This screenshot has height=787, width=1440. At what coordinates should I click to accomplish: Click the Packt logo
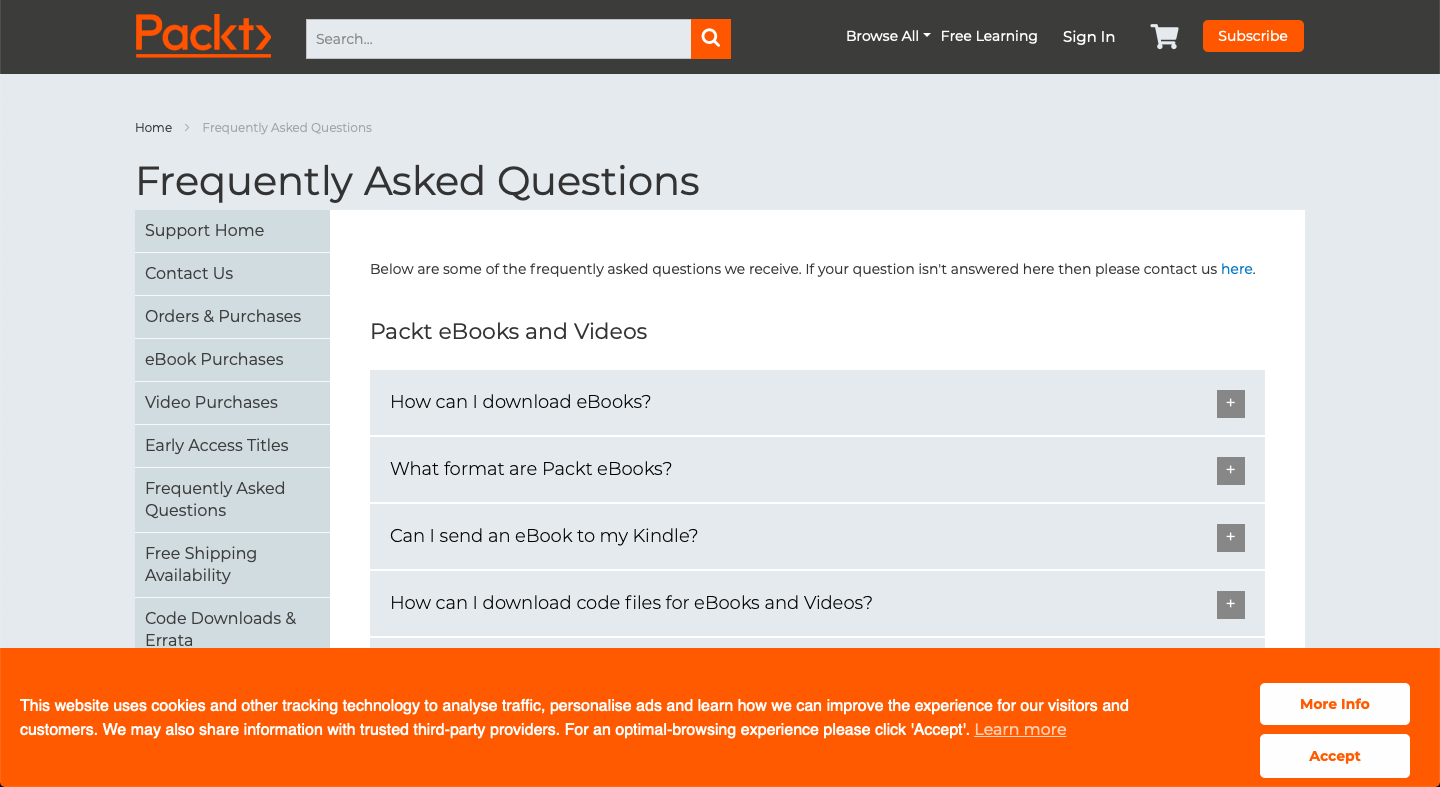[203, 36]
